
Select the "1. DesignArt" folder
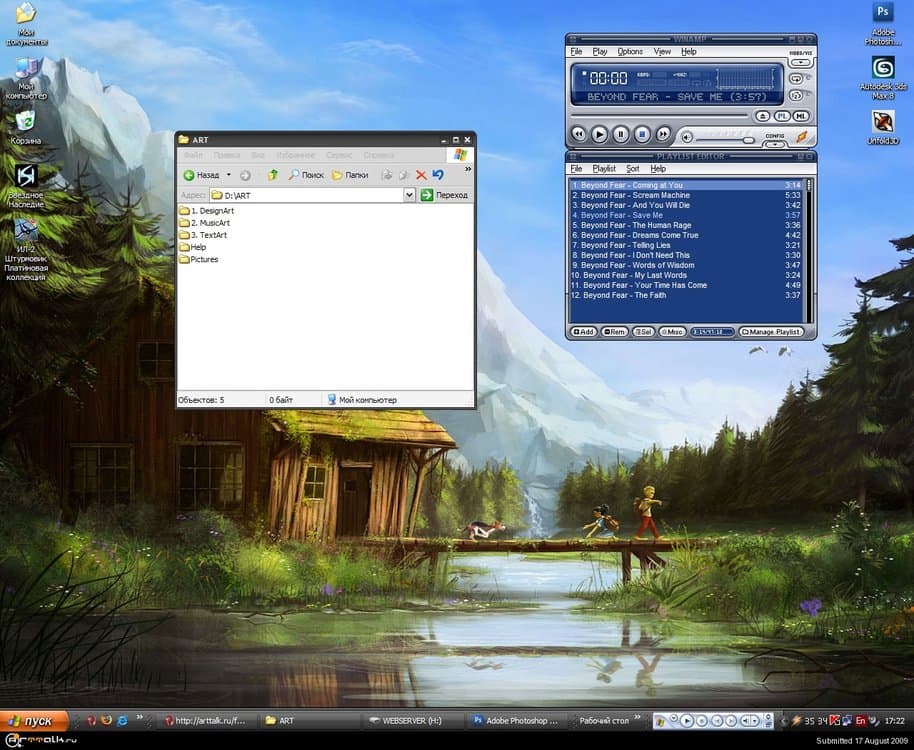tap(206, 211)
